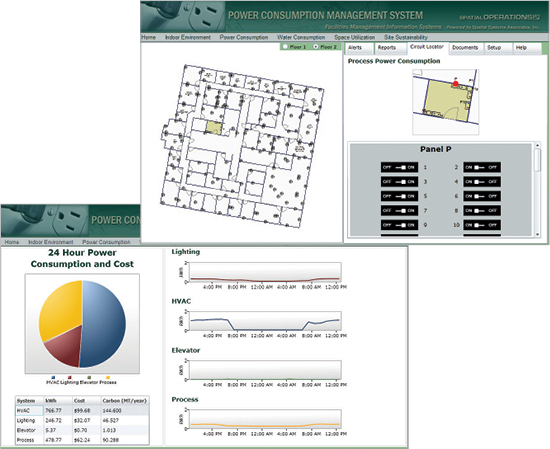Viewport: 550px width, 449px height.
Task: Click the Panel P scrollbar thumb
Action: [x=537, y=160]
